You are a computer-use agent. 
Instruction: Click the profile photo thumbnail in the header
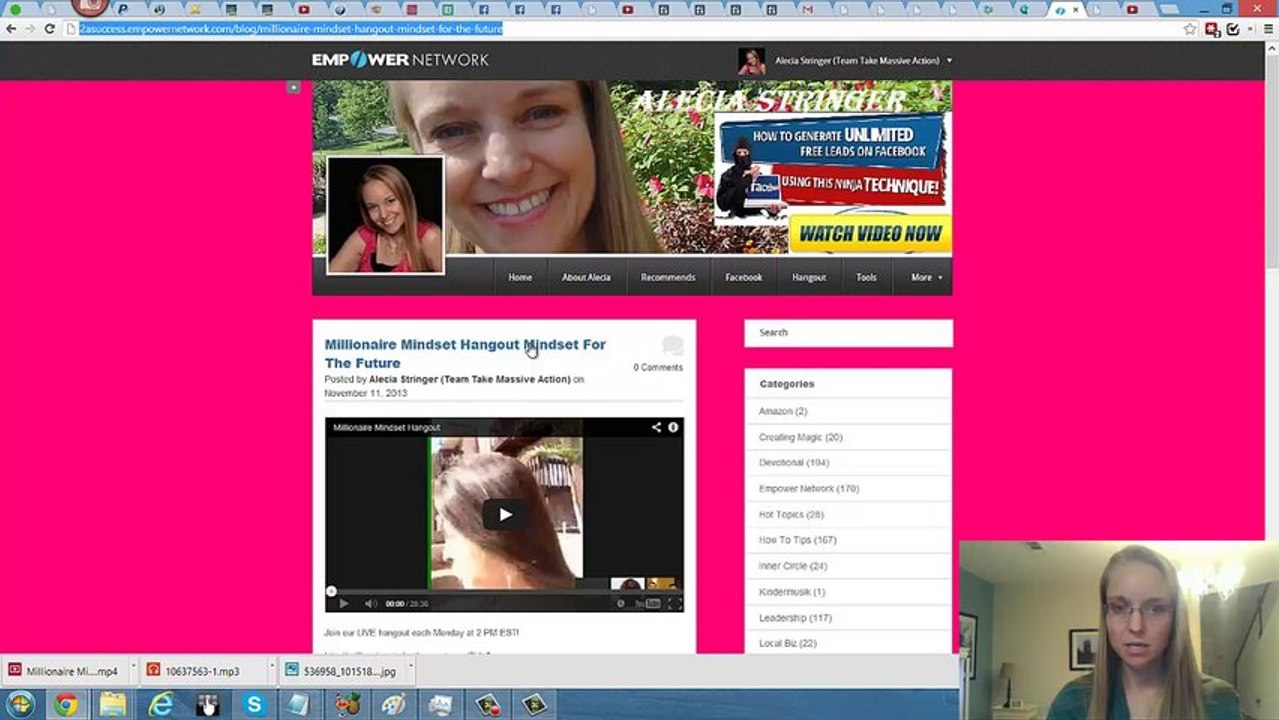[385, 215]
